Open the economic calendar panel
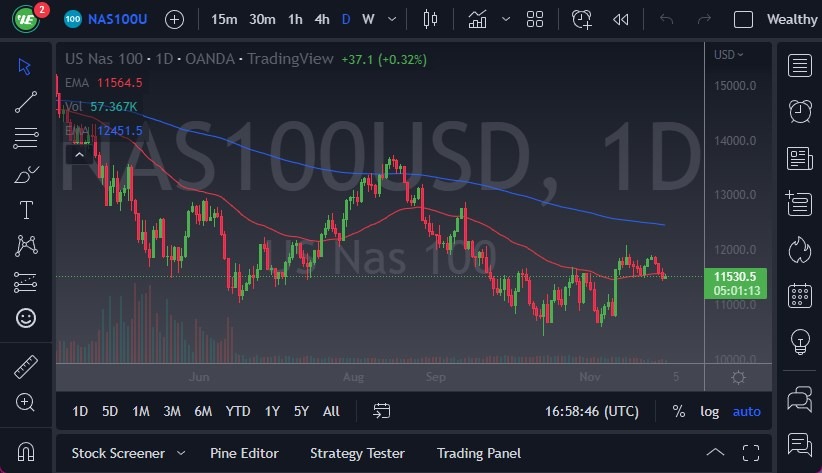 pos(799,295)
